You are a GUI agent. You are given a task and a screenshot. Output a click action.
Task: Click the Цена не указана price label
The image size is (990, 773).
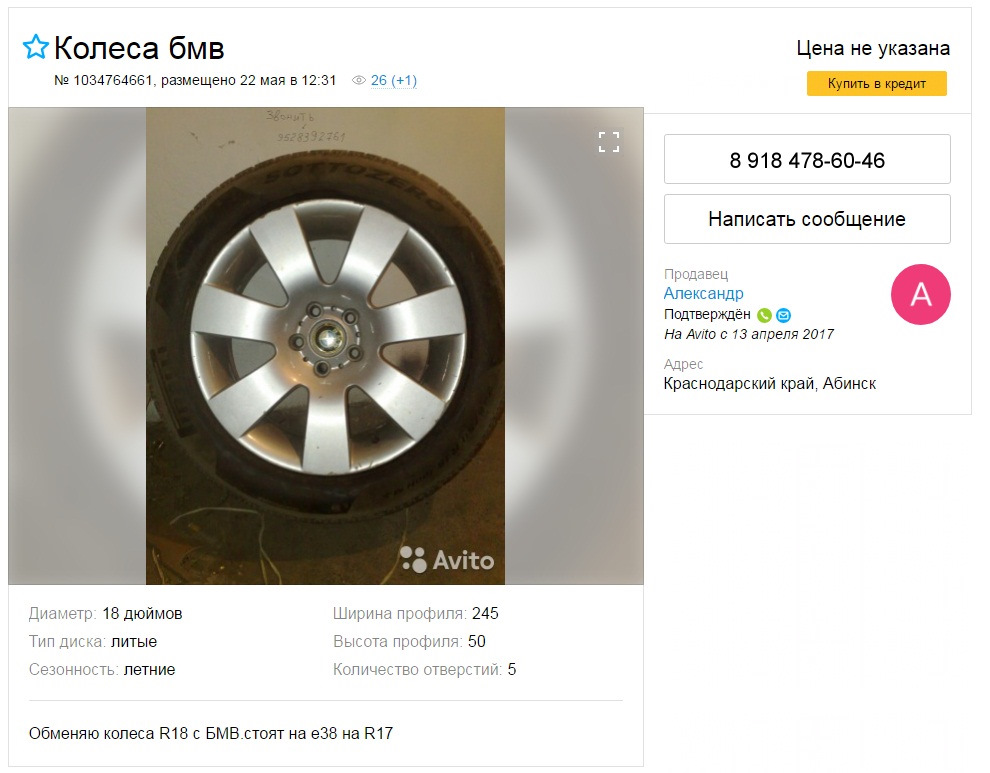point(873,48)
